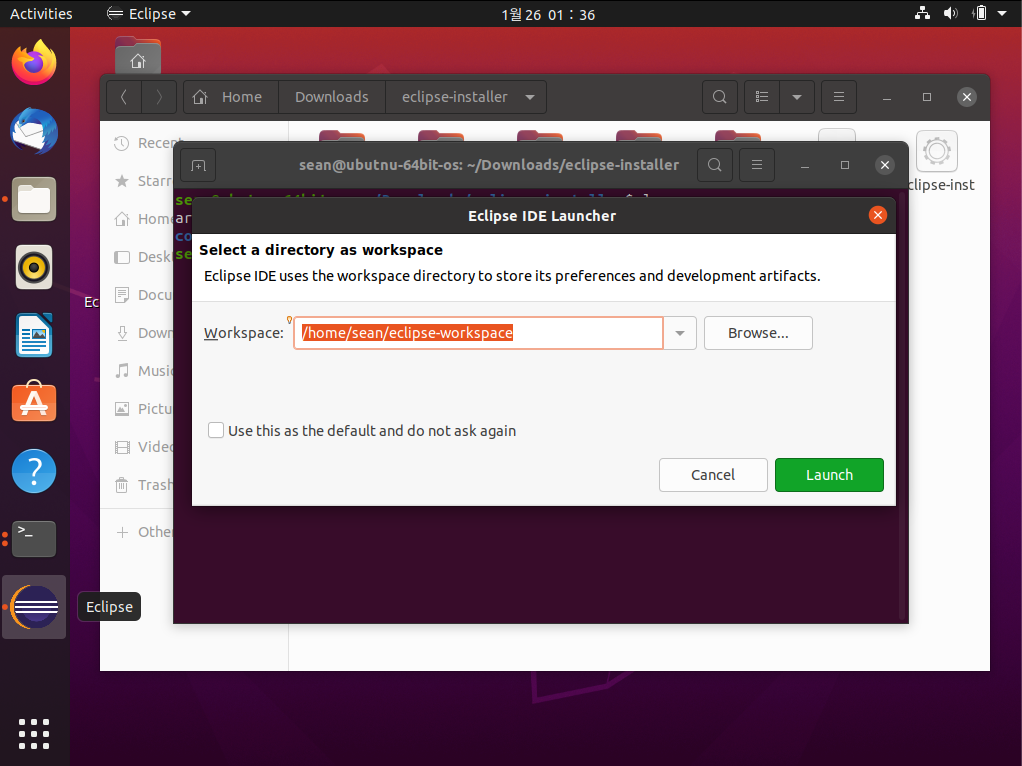The width and height of the screenshot is (1022, 766).
Task: Open the volume icon in top bar
Action: 951,13
